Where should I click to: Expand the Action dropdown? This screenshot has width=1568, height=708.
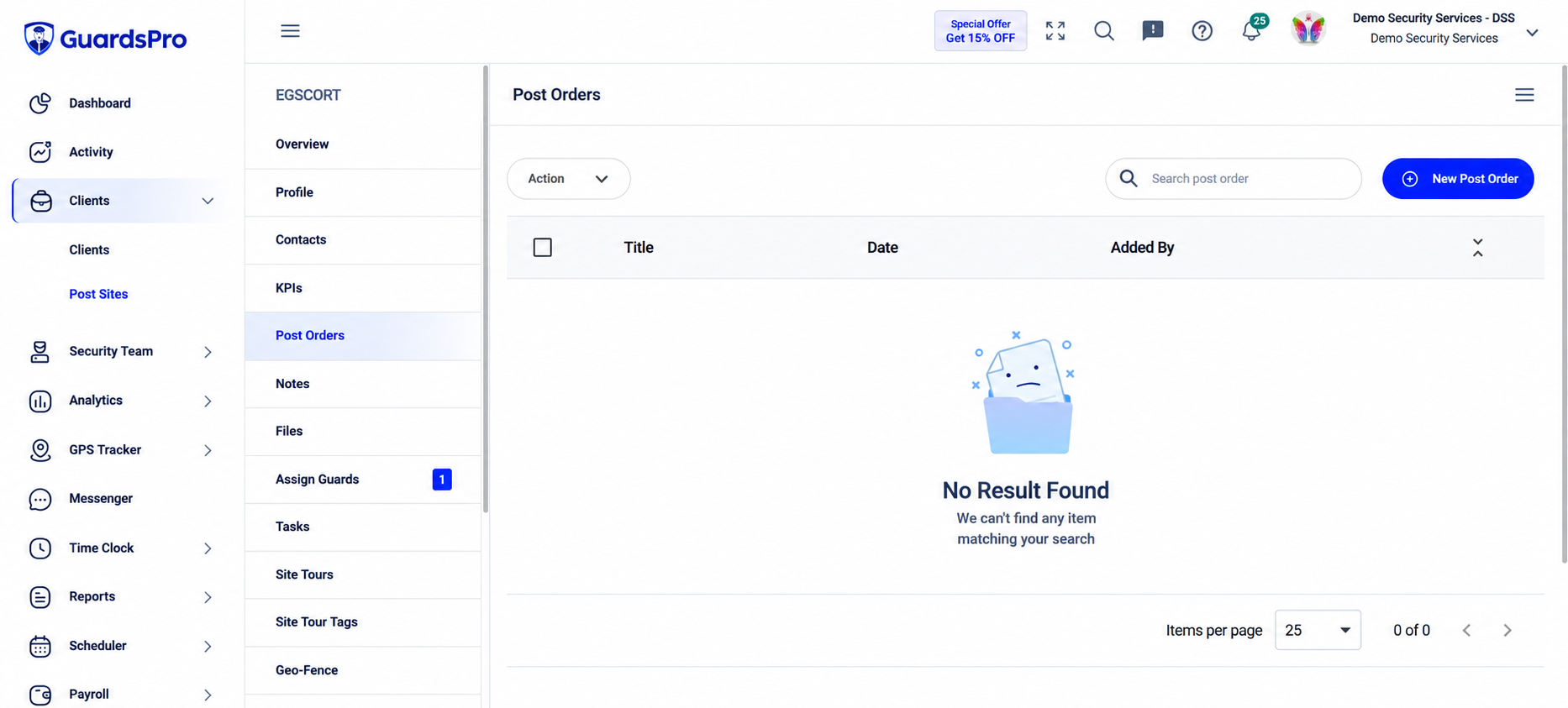(568, 179)
